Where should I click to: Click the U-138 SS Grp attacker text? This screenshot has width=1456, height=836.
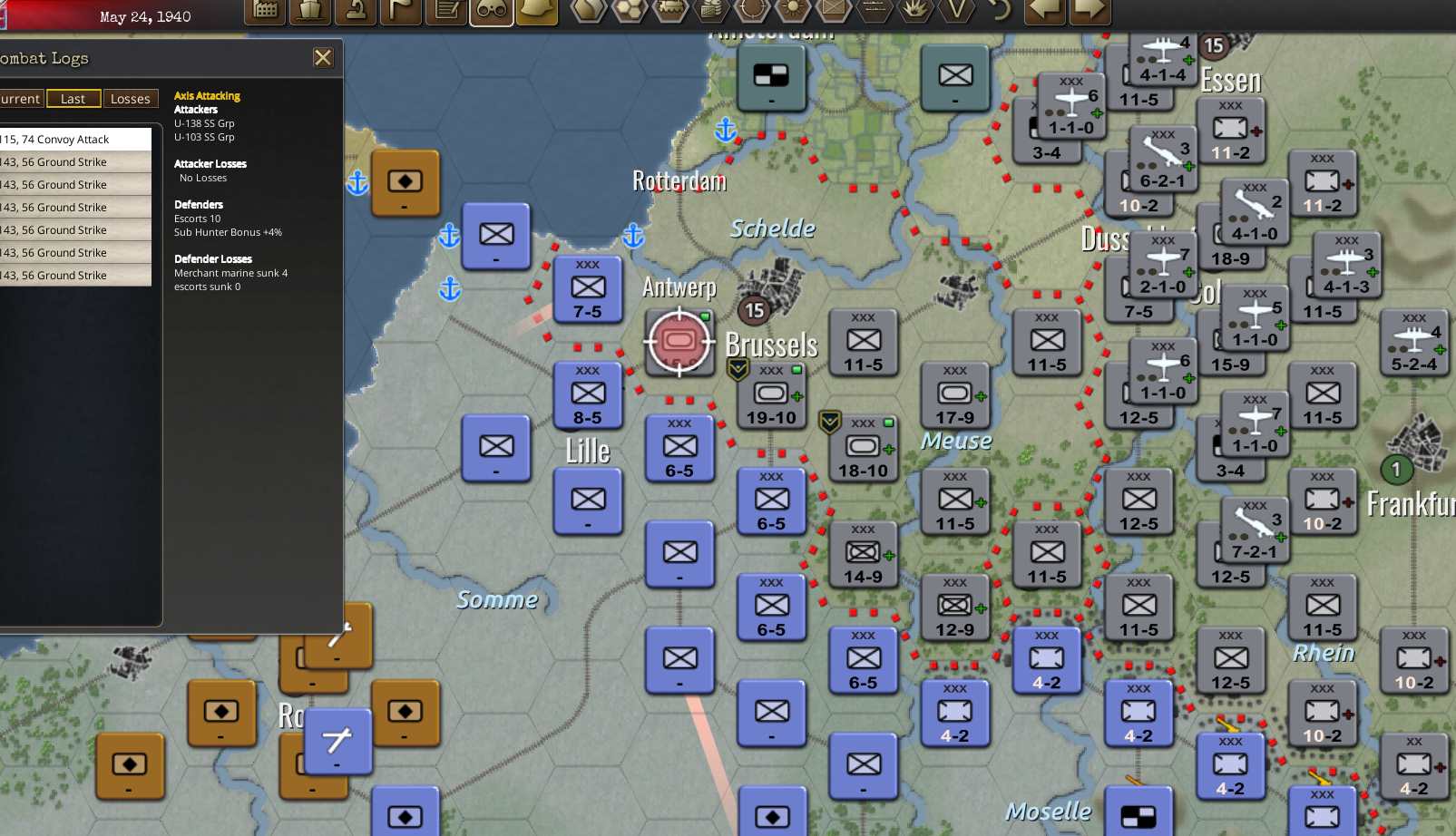tap(204, 123)
